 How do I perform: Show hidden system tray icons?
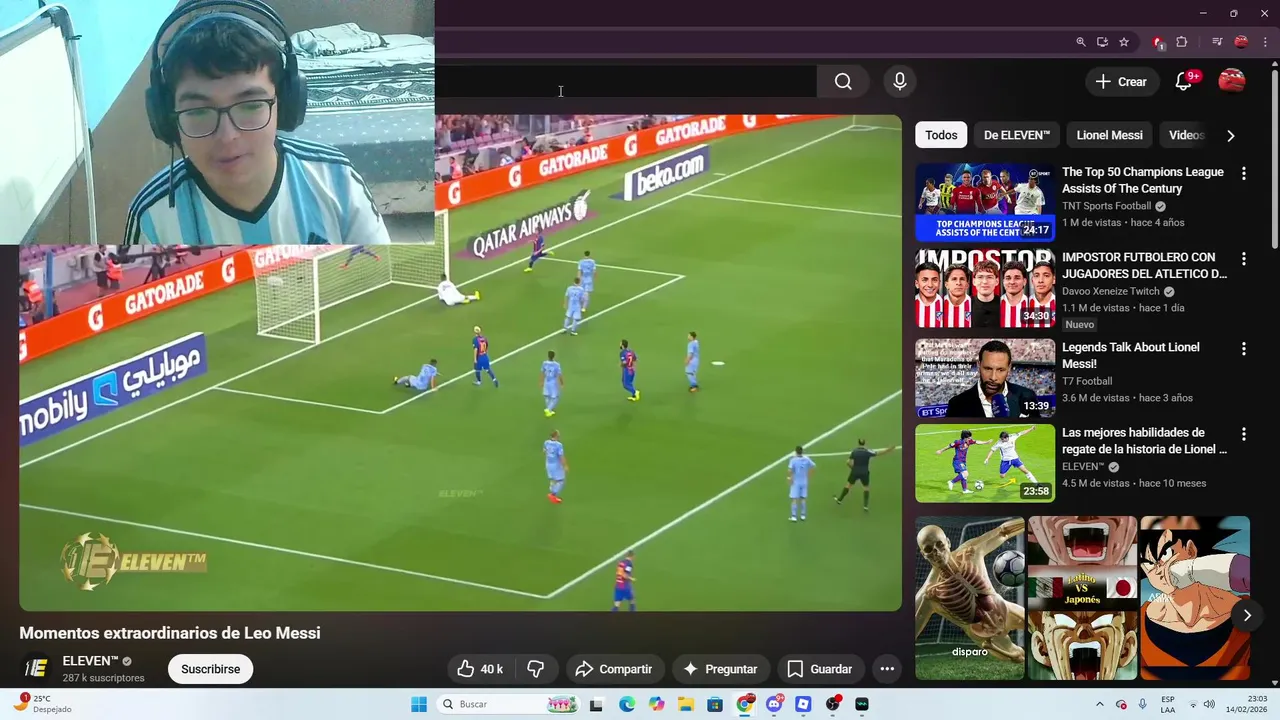click(1100, 704)
